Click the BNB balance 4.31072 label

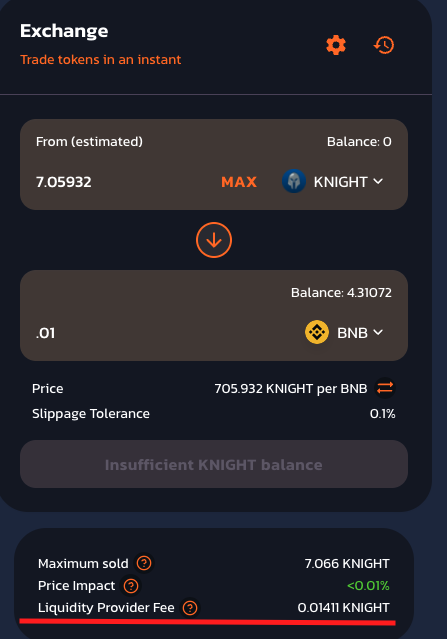pos(341,293)
